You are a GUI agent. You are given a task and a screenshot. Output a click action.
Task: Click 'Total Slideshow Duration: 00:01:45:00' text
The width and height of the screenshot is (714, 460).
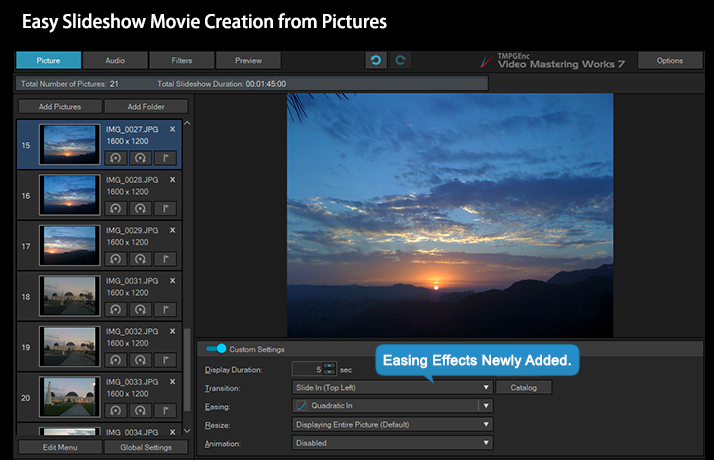[x=222, y=84]
